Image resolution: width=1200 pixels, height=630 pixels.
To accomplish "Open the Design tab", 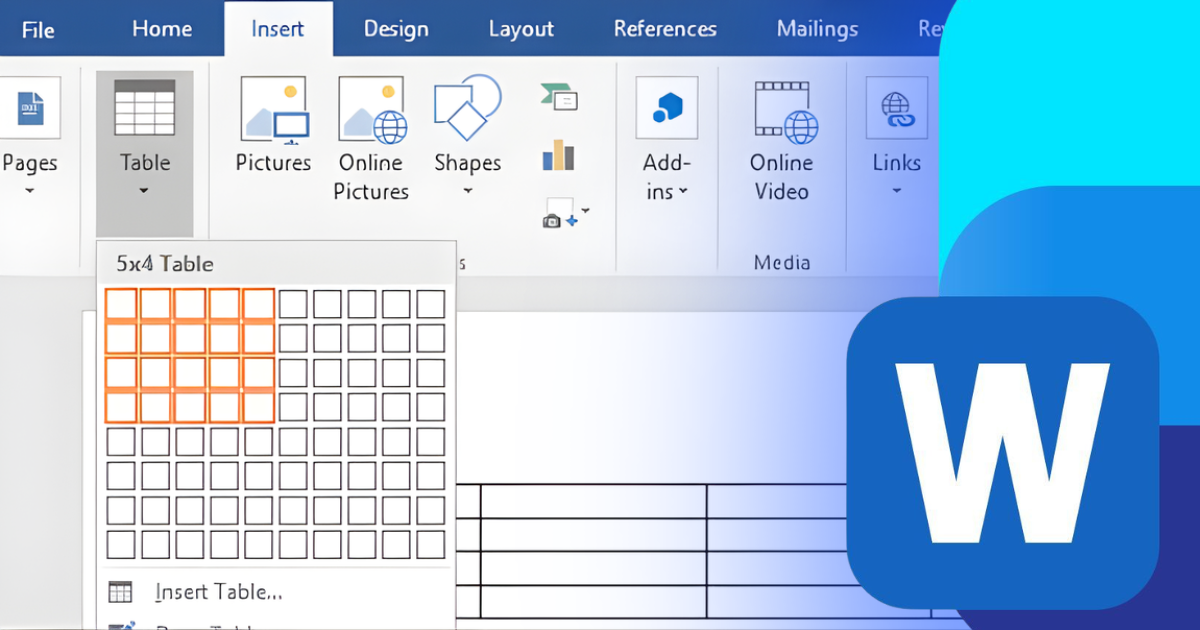I will pos(396,29).
